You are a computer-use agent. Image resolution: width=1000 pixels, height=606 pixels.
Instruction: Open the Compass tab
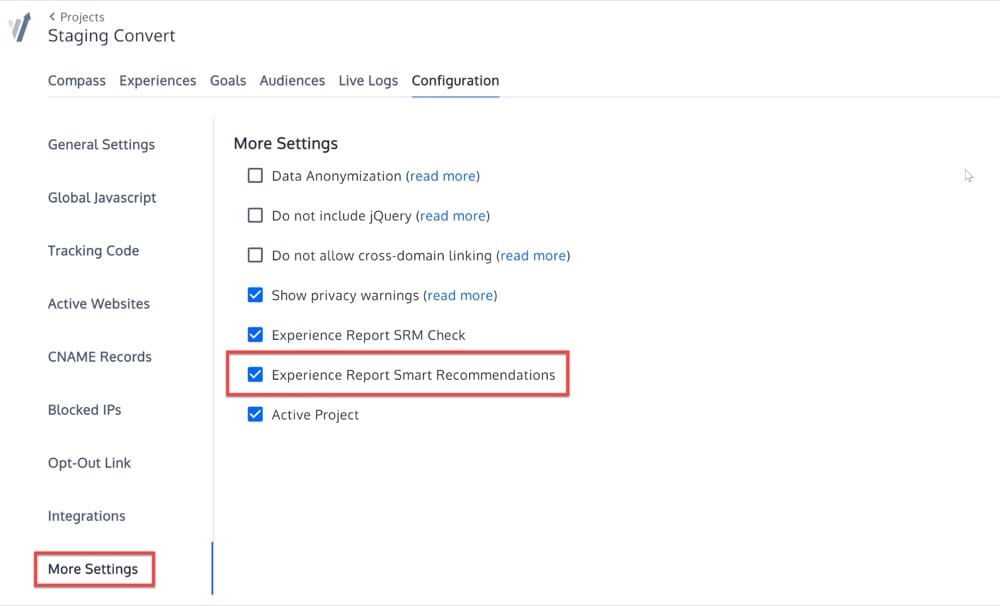click(76, 81)
